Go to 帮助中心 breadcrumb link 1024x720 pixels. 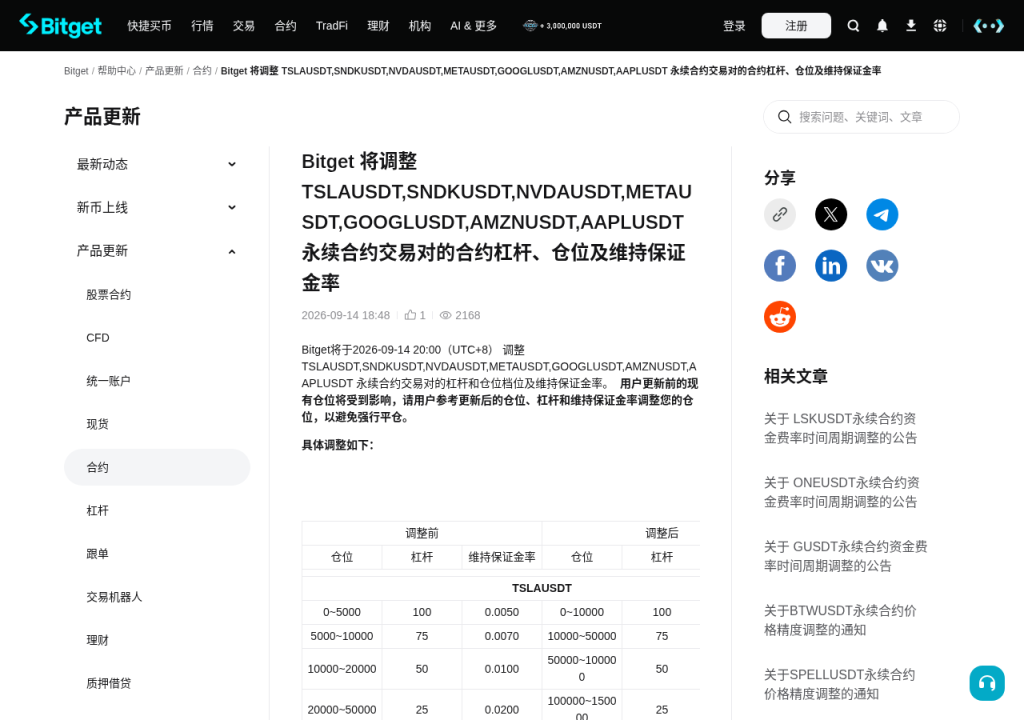coord(116,71)
